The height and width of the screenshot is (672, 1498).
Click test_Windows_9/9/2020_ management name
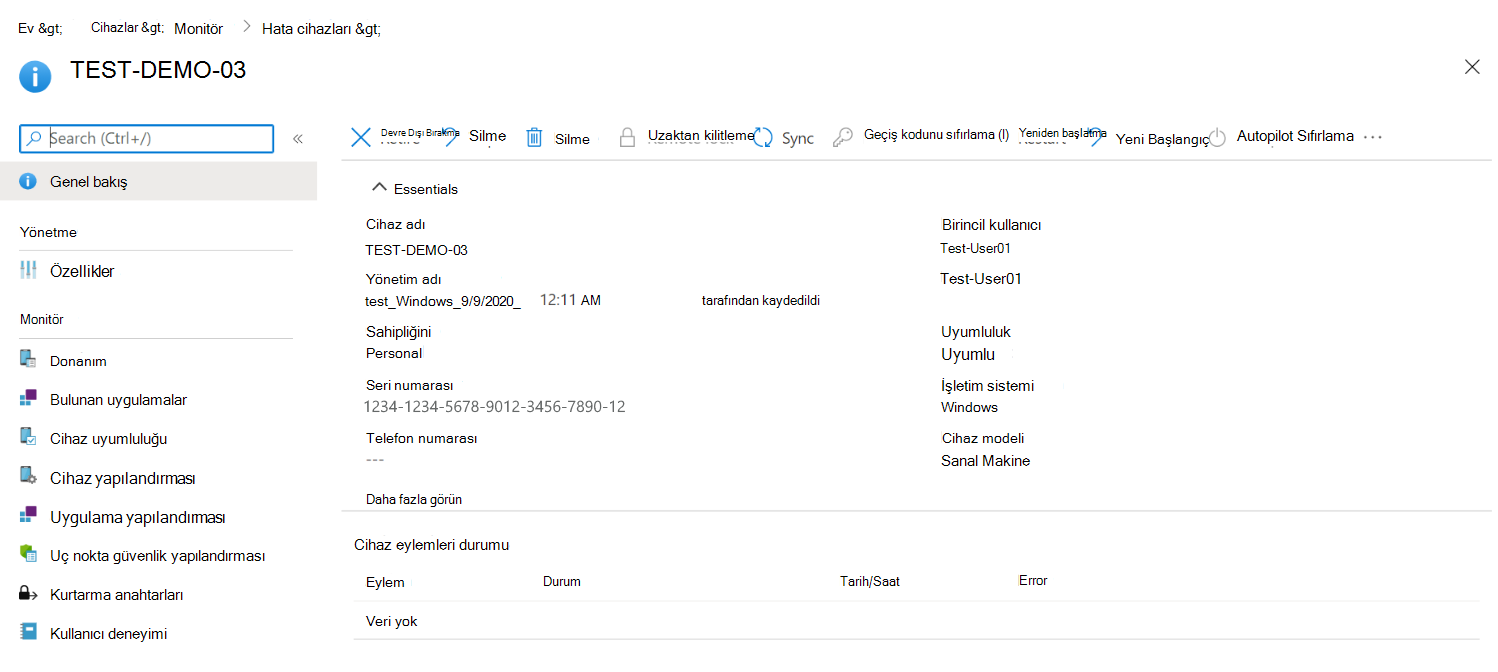[443, 301]
